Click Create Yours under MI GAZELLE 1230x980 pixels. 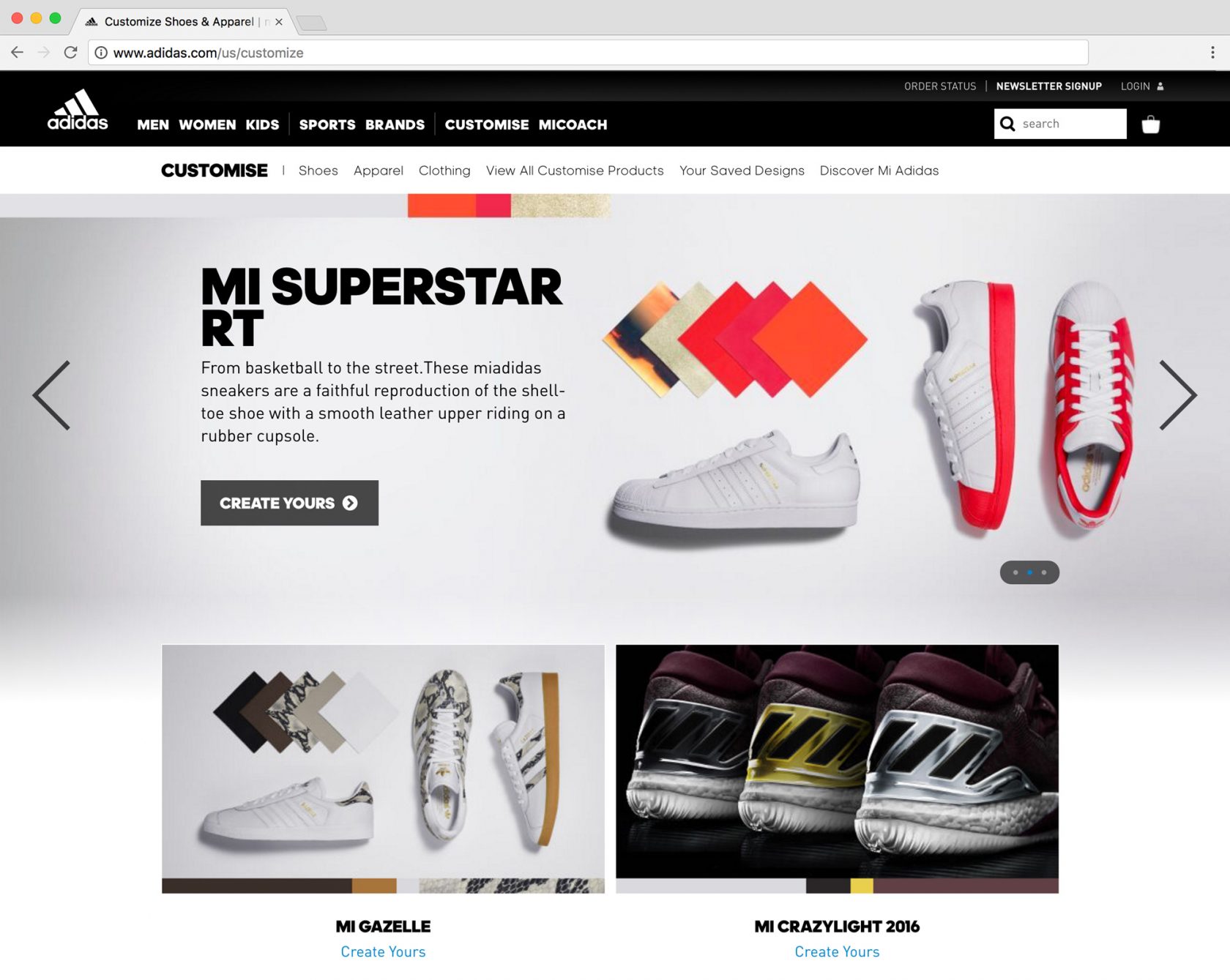click(383, 951)
